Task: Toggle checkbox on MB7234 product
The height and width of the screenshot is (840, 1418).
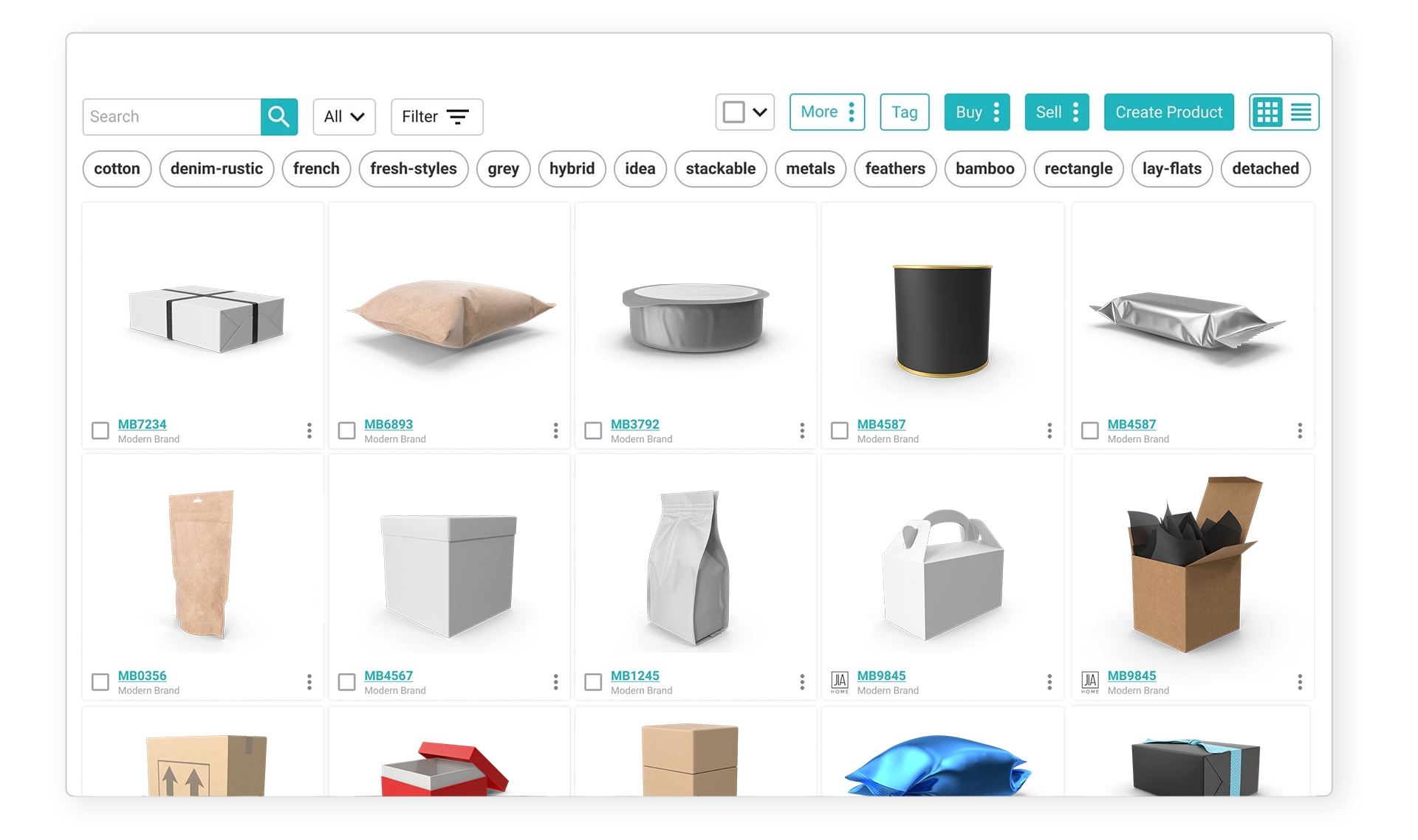Action: pyautogui.click(x=100, y=429)
